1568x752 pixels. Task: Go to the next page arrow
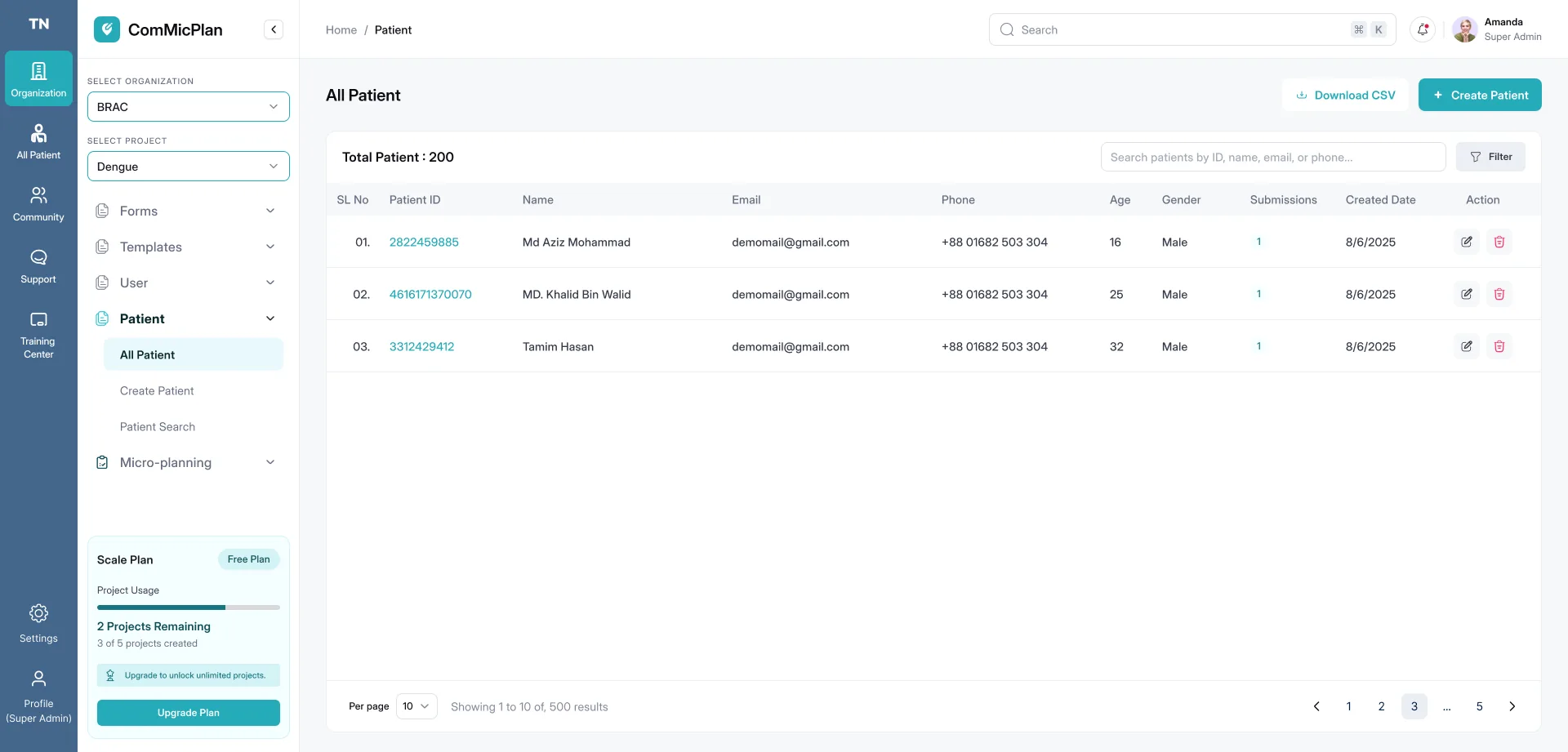1512,706
